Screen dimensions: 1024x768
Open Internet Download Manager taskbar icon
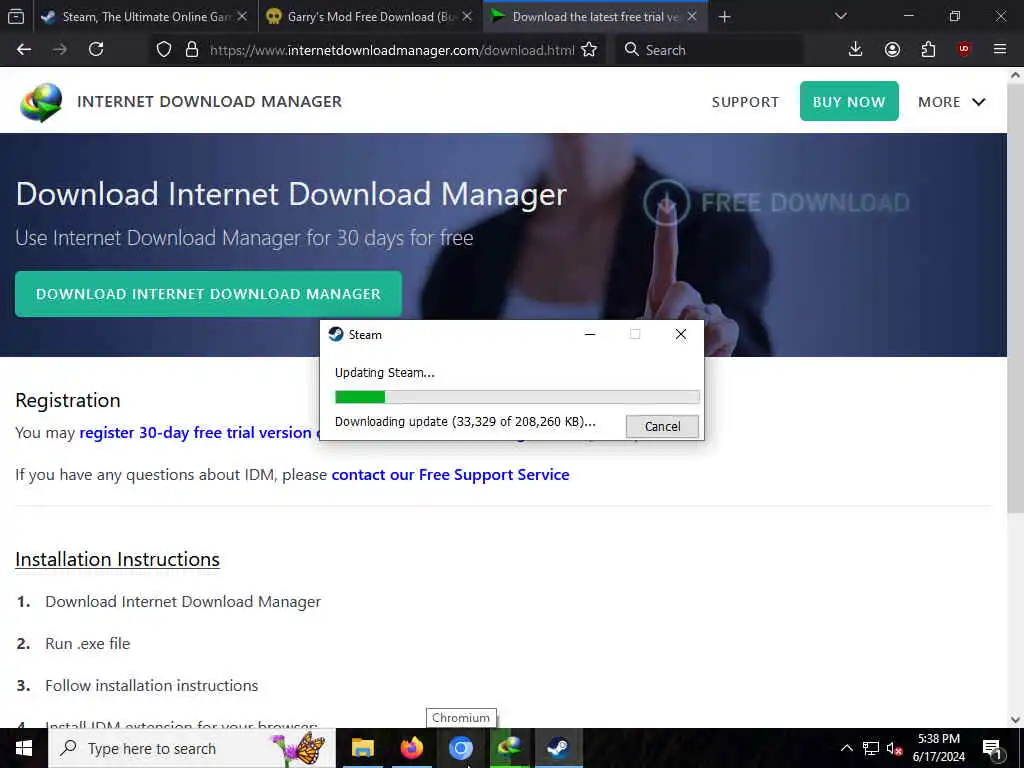click(x=509, y=748)
